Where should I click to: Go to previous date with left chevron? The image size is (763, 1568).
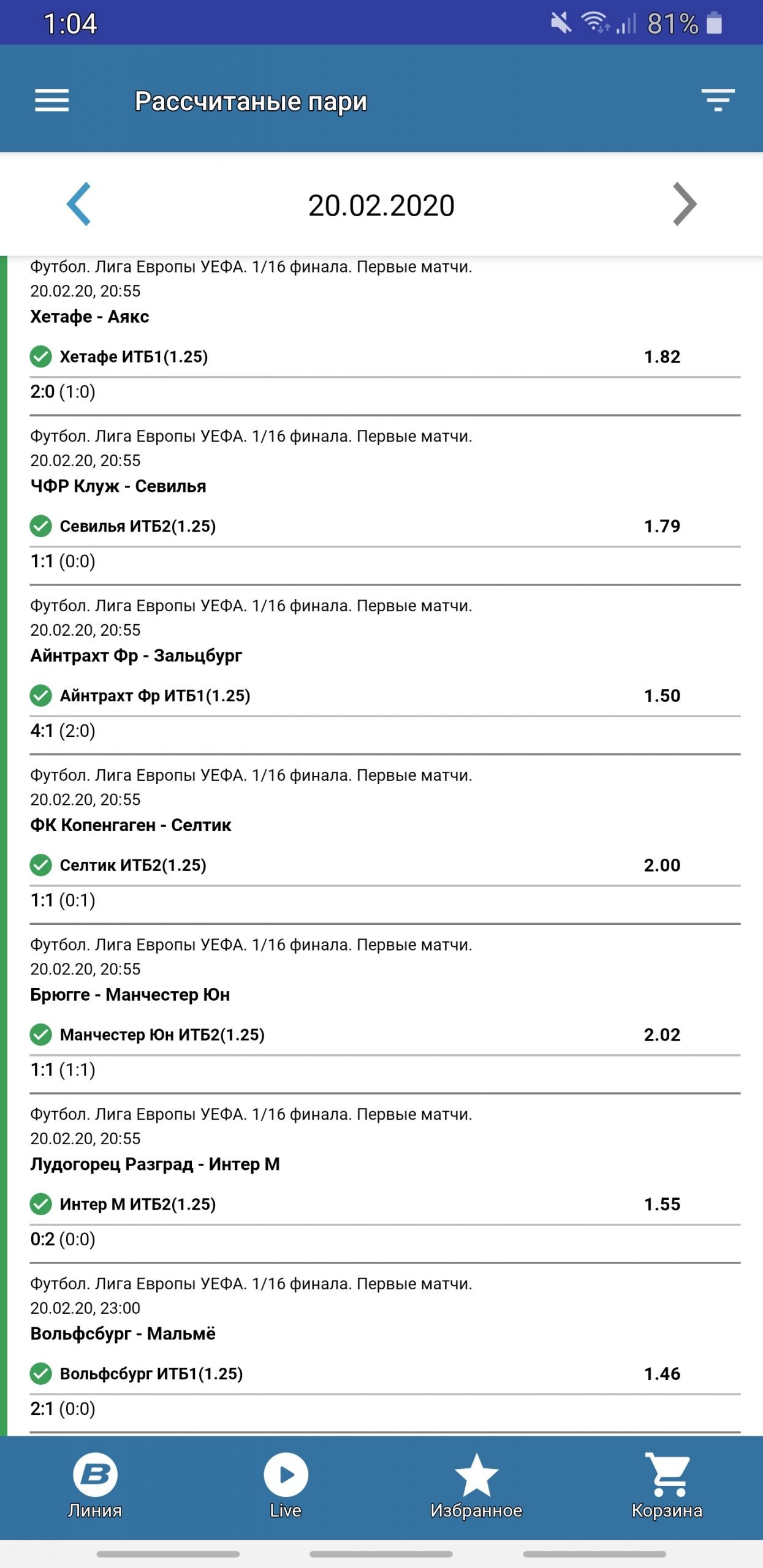click(79, 205)
